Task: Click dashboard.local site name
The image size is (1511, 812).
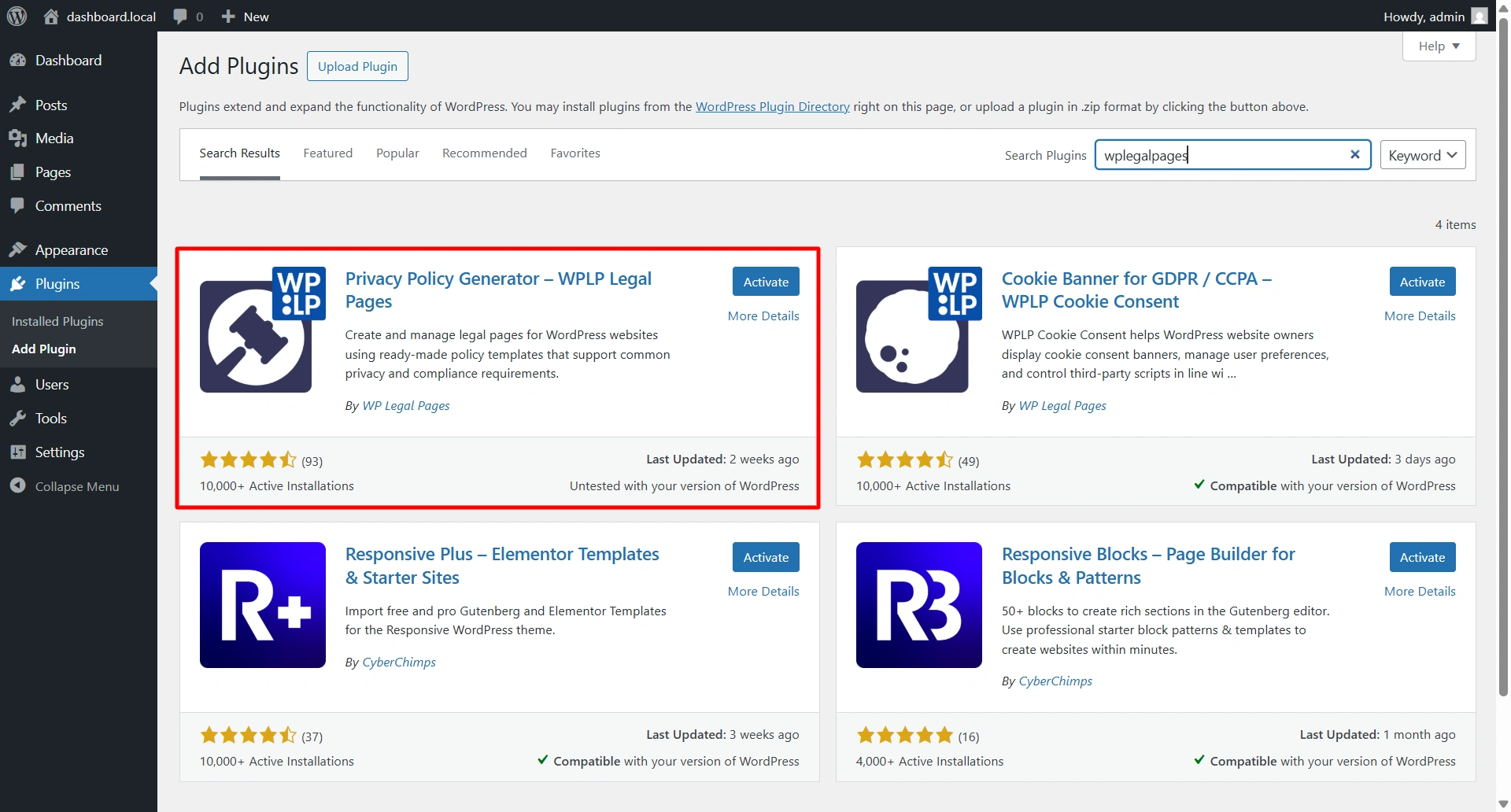Action: [x=111, y=17]
